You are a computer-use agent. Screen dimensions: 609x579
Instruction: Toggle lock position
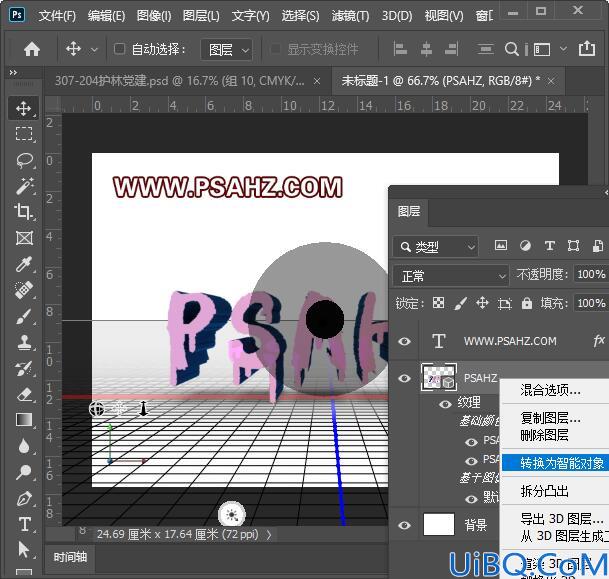click(482, 303)
